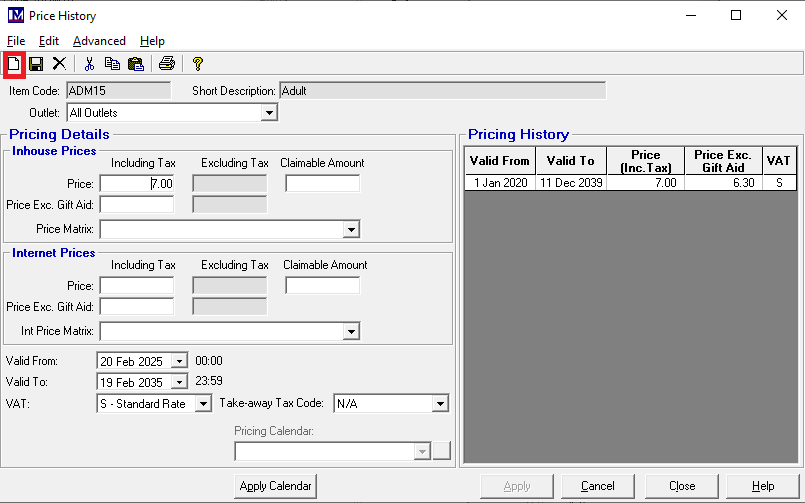Click Internet Price Exc. Gift Aid field
This screenshot has width=805, height=503.
click(137, 307)
